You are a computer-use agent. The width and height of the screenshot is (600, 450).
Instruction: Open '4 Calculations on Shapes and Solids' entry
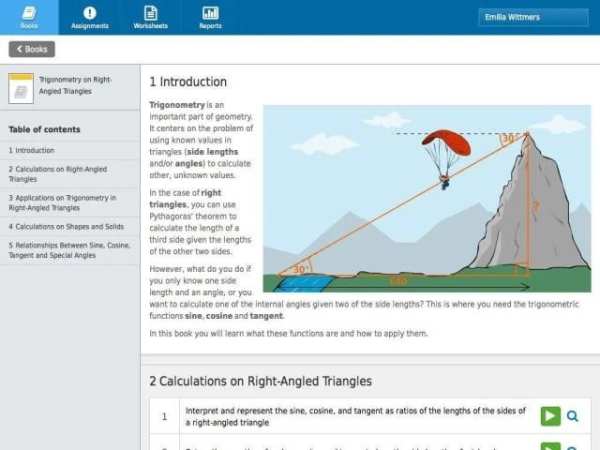(70, 227)
